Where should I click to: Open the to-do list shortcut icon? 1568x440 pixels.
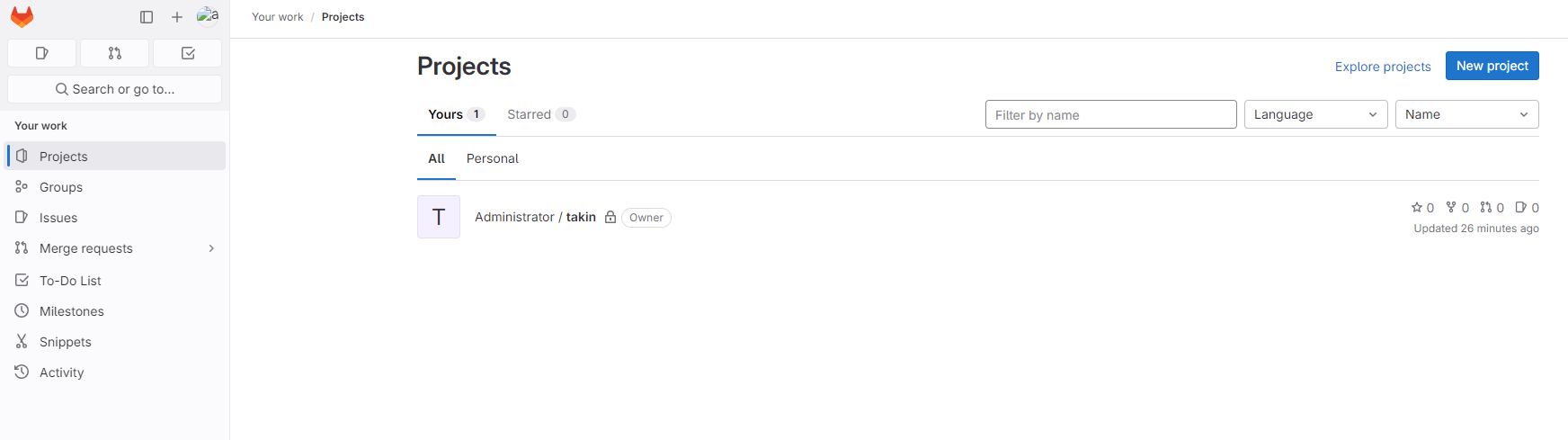(x=188, y=53)
